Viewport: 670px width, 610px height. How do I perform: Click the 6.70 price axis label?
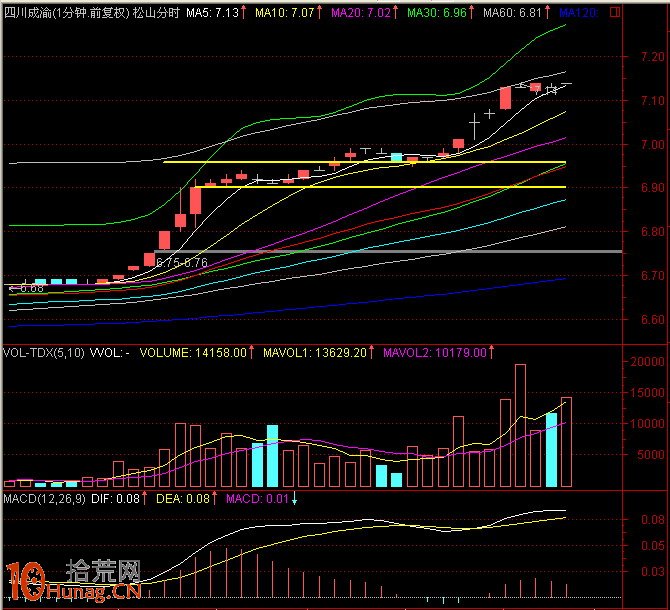[652, 276]
